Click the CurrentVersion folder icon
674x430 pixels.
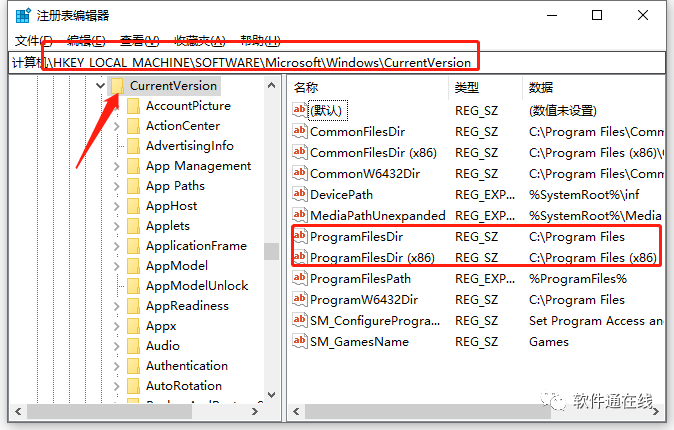tap(117, 86)
